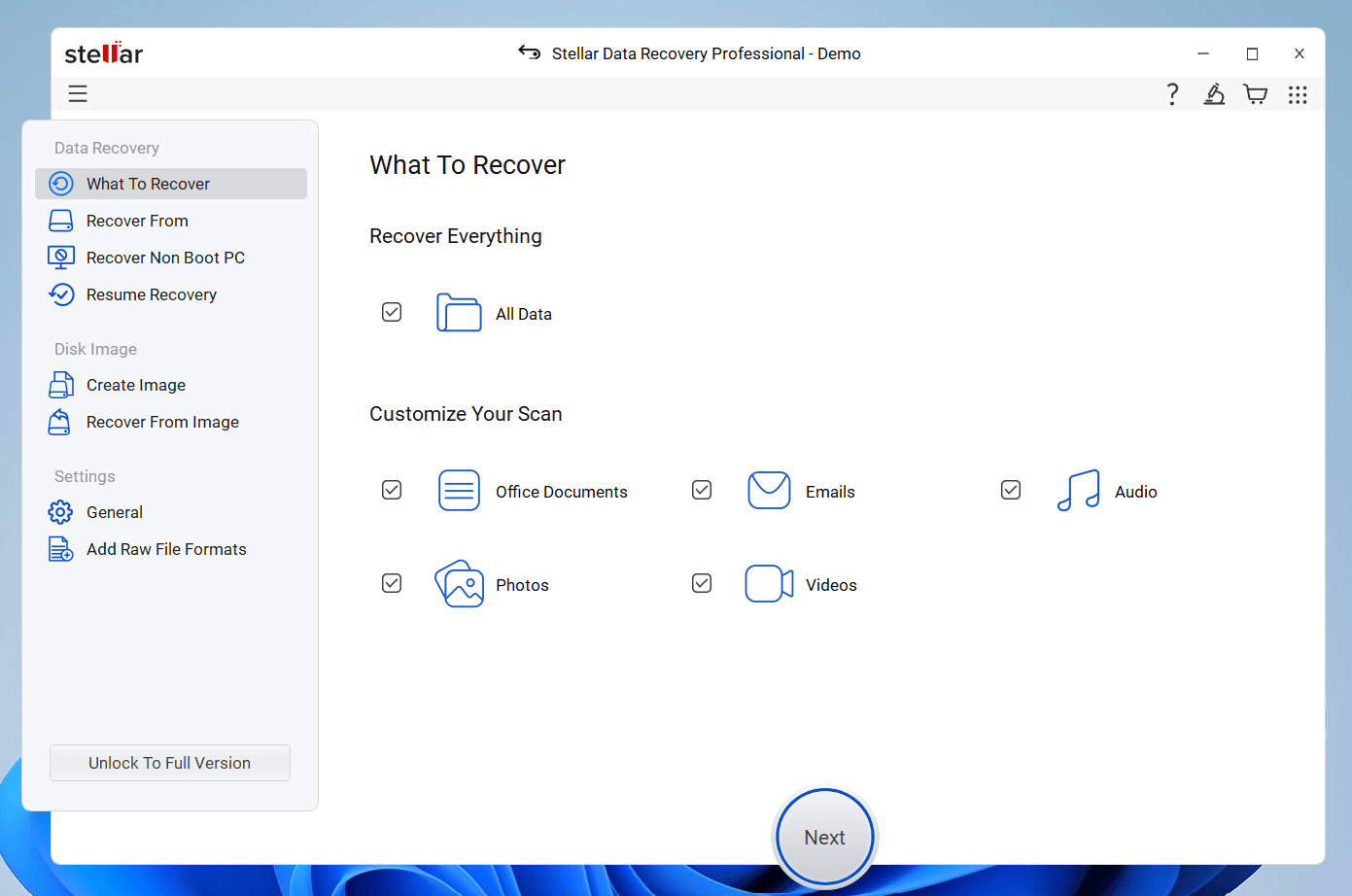Toggle the Videos checkbox
Image resolution: width=1352 pixels, height=896 pixels.
[702, 583]
